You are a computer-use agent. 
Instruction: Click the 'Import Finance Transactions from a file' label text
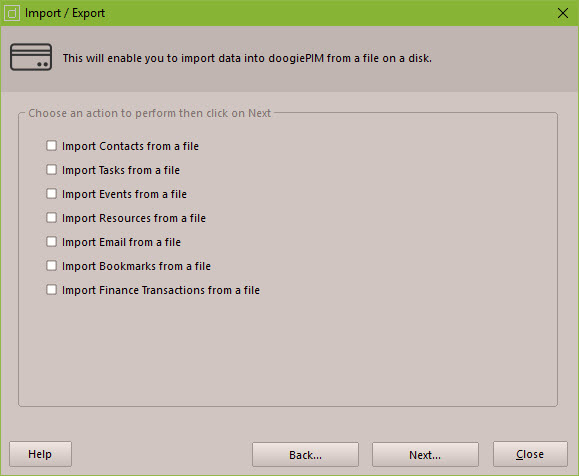pos(161,290)
